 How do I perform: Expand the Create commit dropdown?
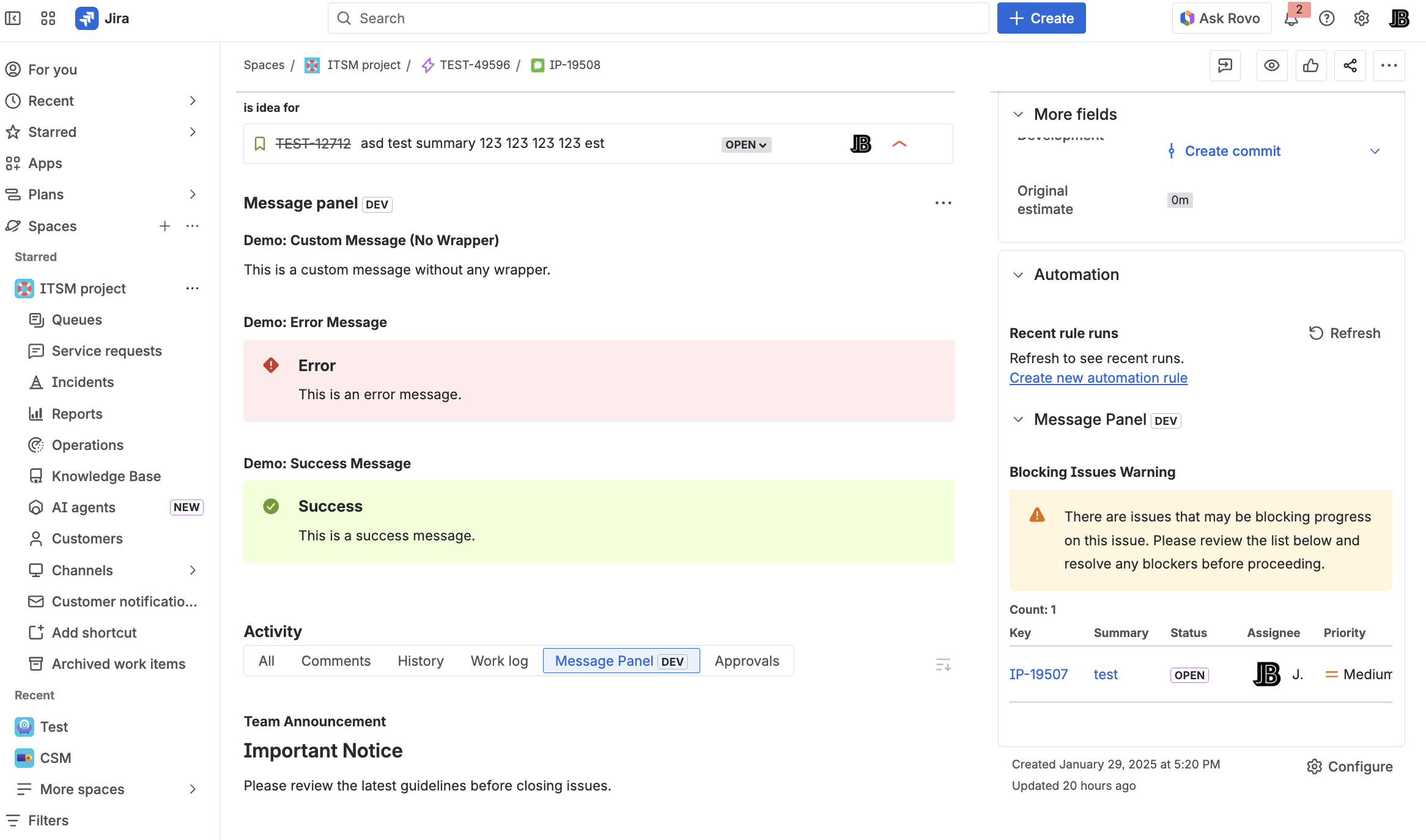pos(1376,151)
